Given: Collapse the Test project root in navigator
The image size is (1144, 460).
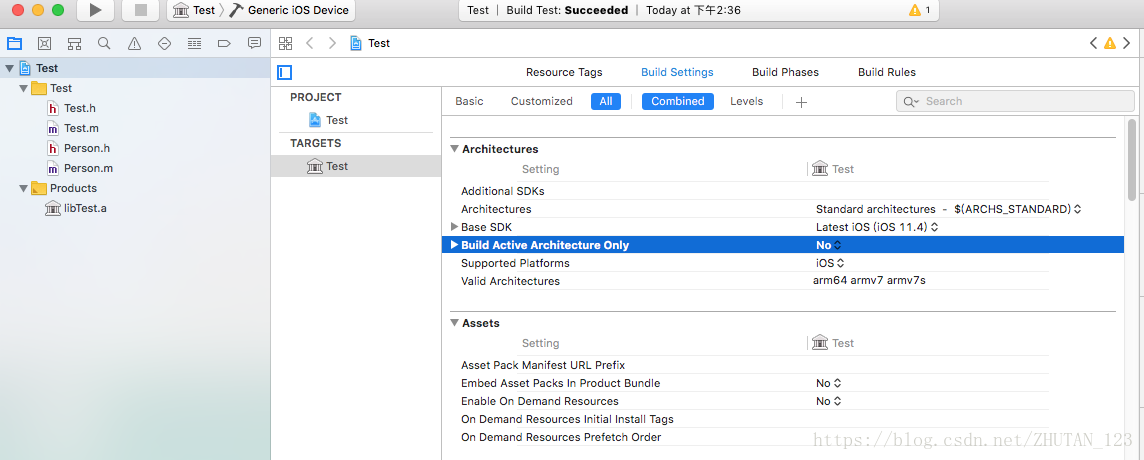Looking at the screenshot, I should point(9,68).
